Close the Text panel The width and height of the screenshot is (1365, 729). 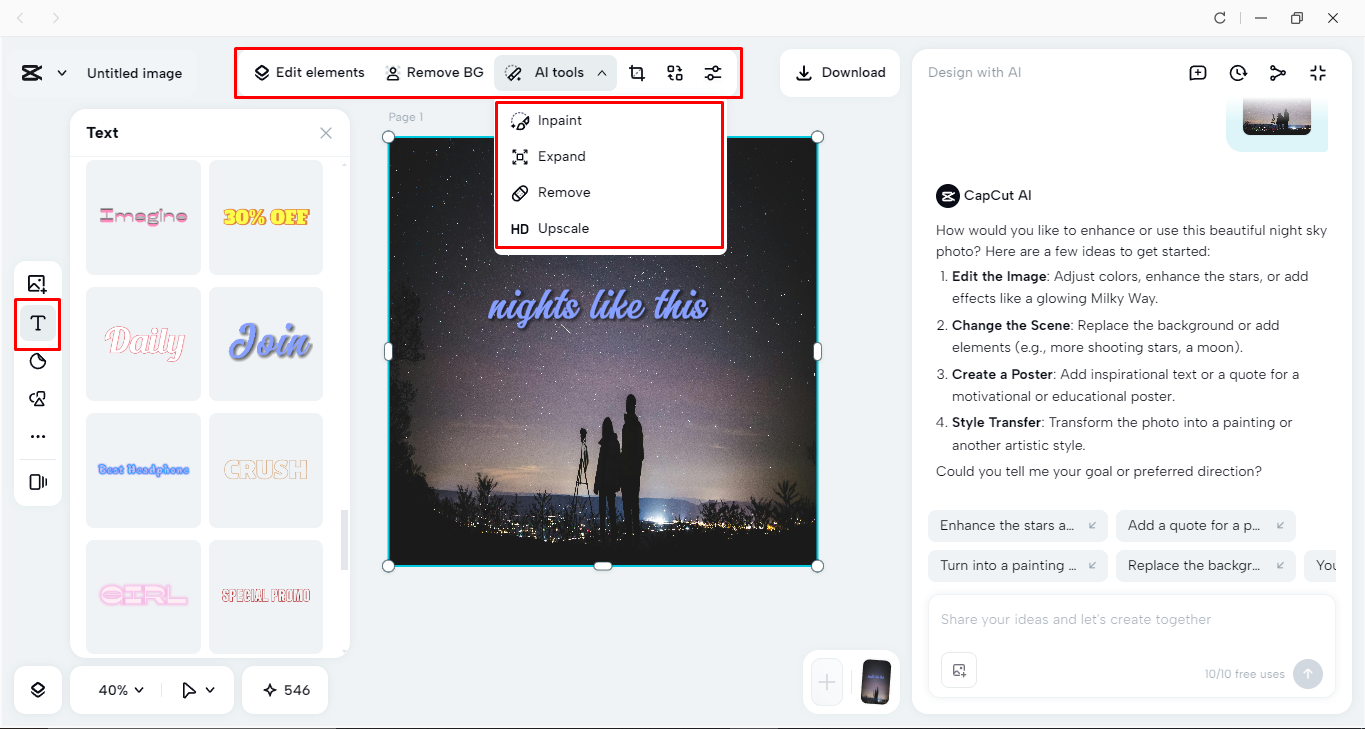tap(326, 133)
